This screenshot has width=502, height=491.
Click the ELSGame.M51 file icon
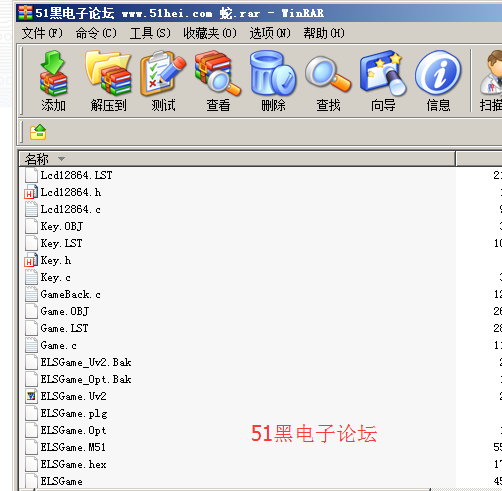[31, 447]
